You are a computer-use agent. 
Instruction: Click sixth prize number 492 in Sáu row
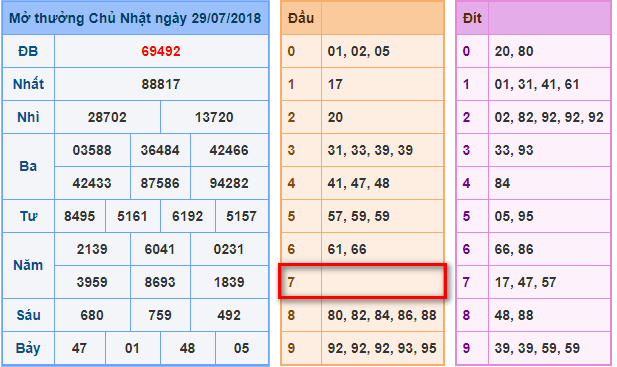[x=229, y=315]
